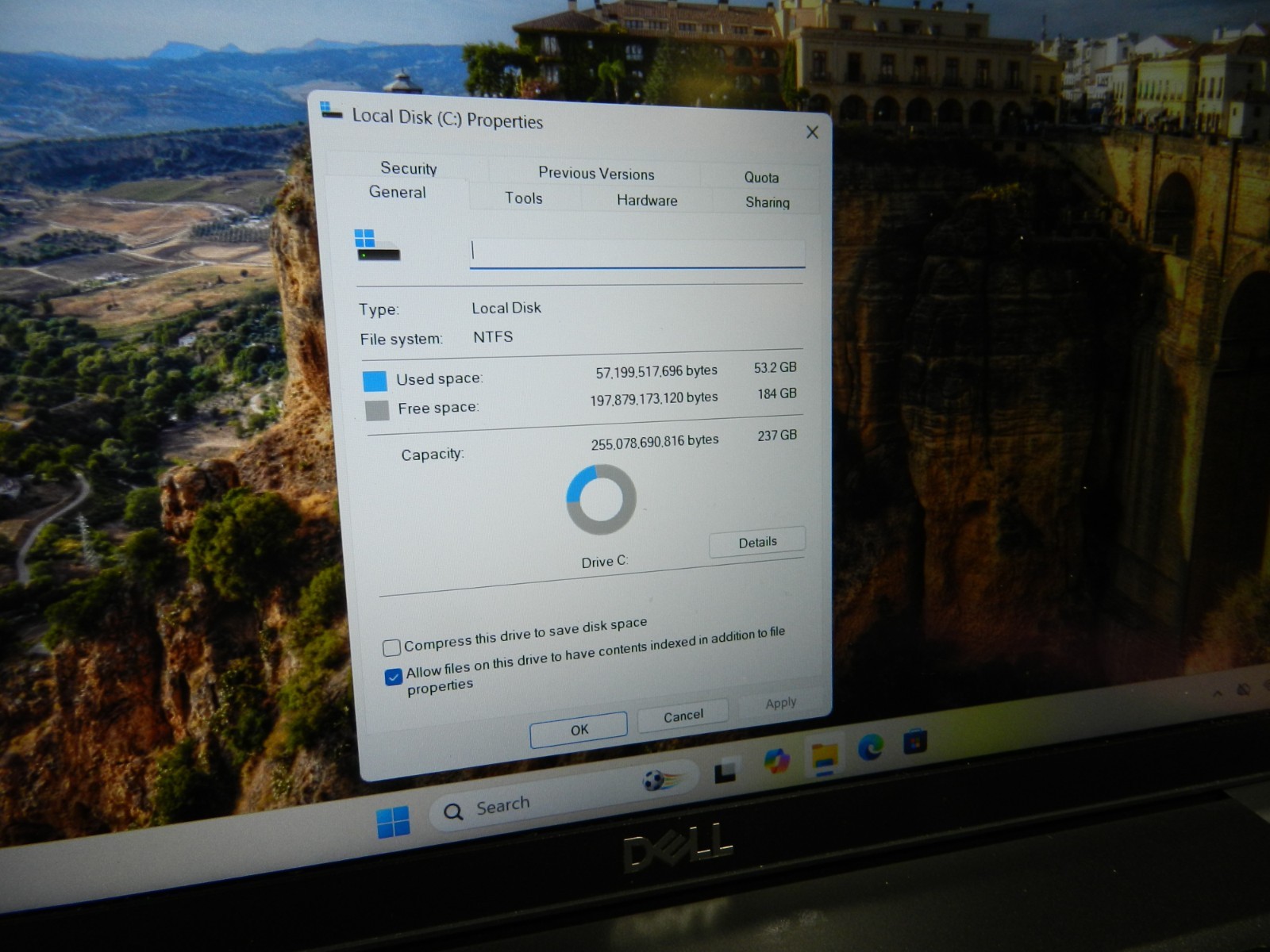Image resolution: width=1270 pixels, height=952 pixels.
Task: Click the 57,199,517,696 bytes used value
Action: (656, 371)
